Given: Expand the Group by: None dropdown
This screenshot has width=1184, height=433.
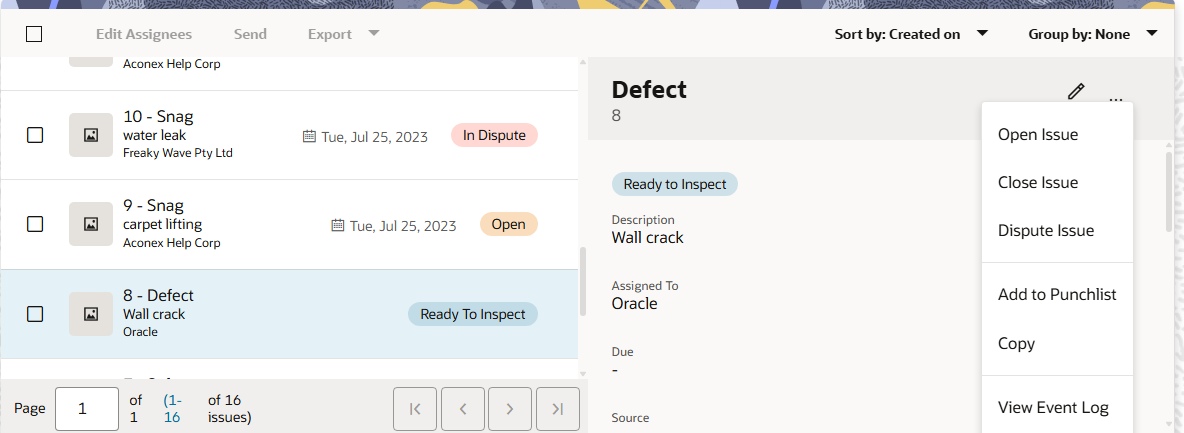Looking at the screenshot, I should coord(1092,34).
